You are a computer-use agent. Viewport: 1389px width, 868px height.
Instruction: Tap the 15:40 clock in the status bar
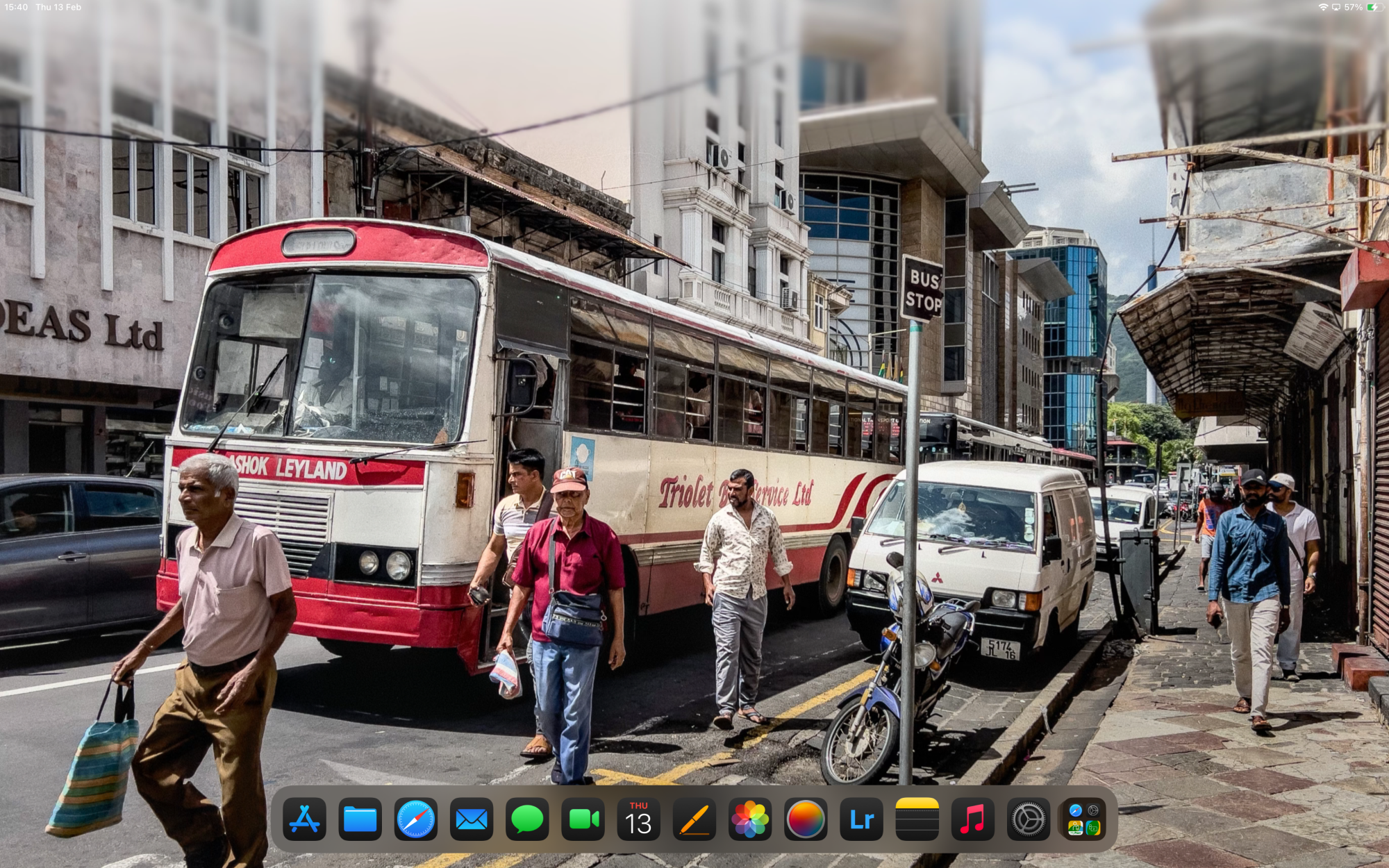16,7
